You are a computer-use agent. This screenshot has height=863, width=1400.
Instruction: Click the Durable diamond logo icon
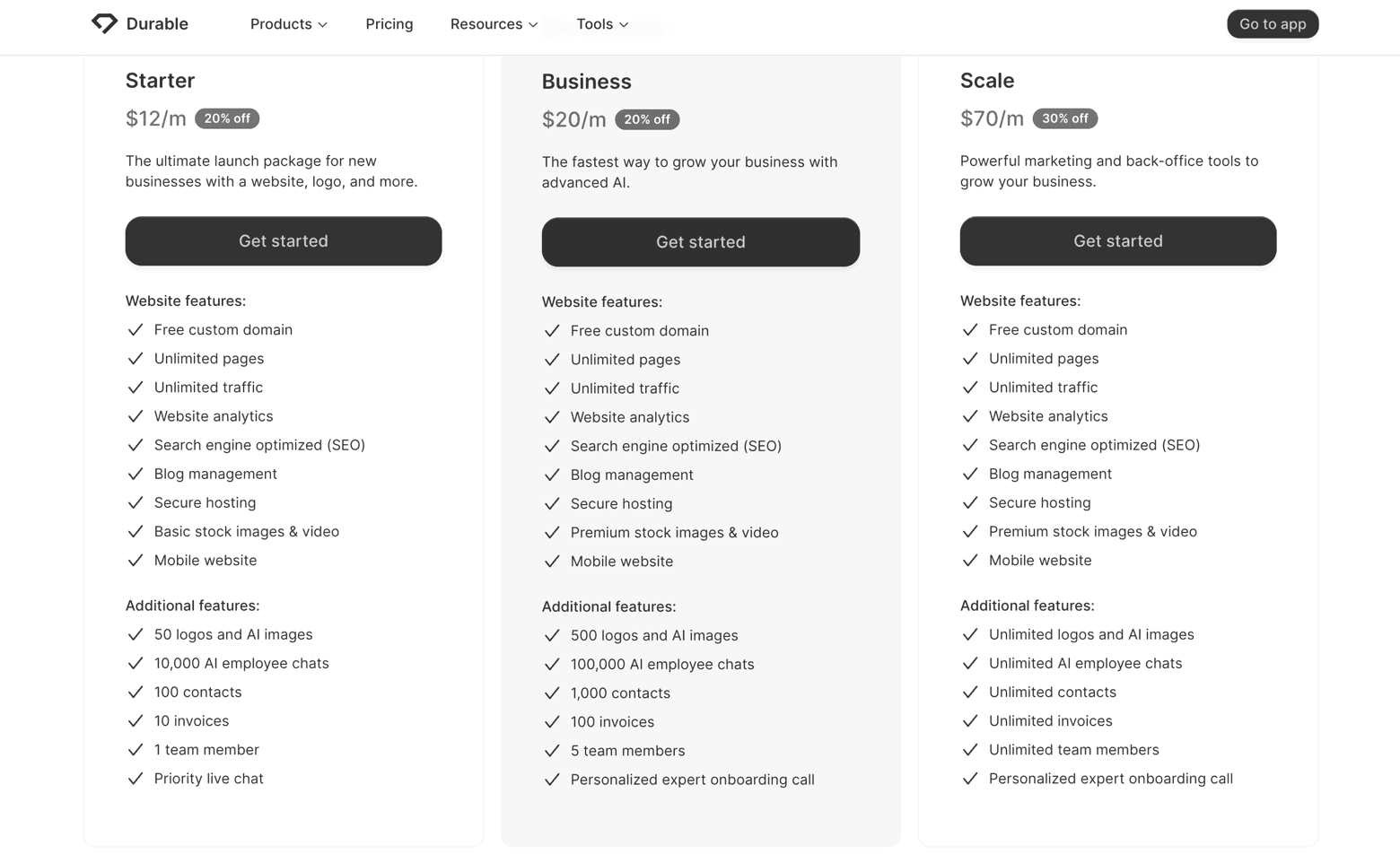104,23
